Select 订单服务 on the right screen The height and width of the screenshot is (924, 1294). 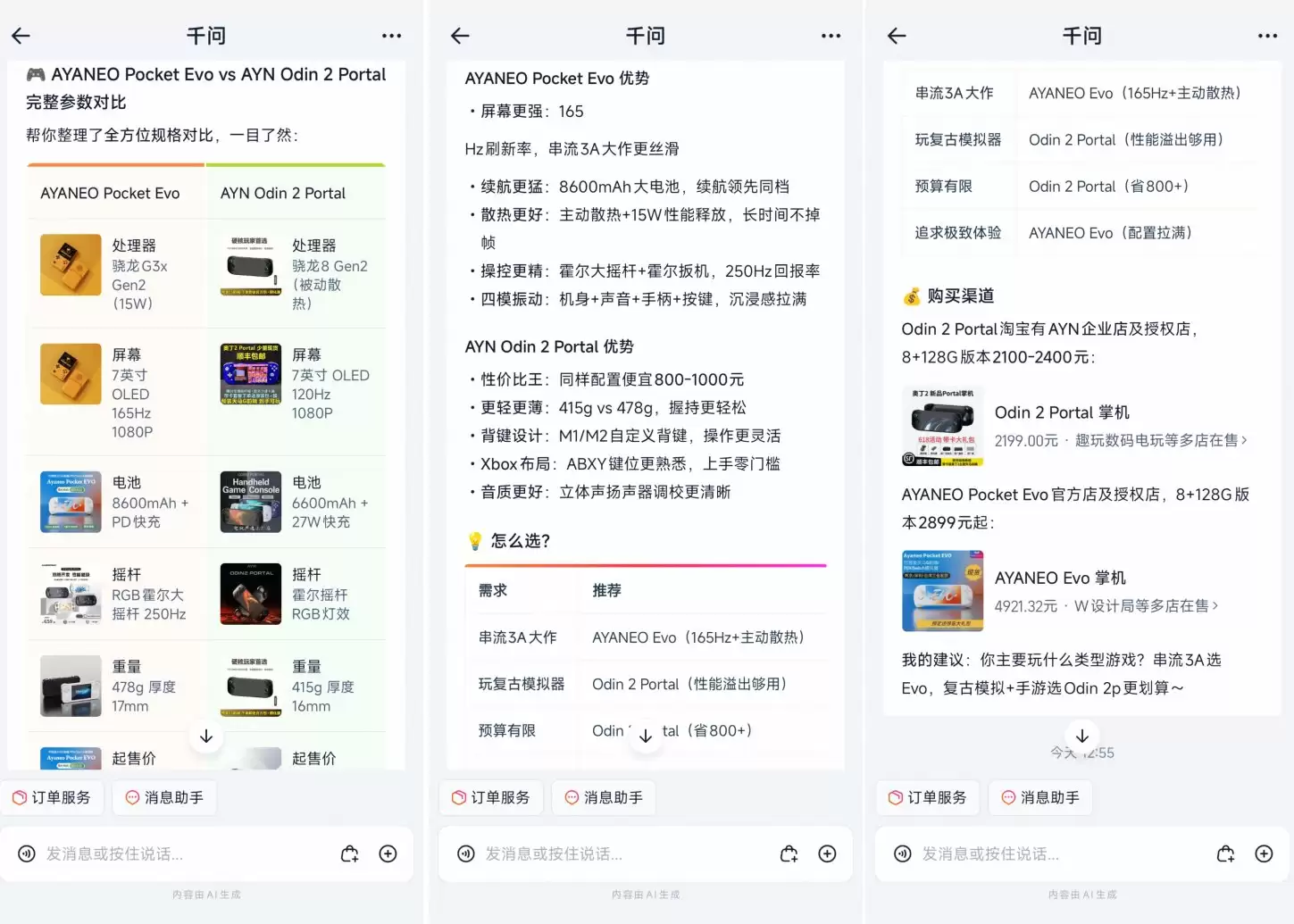pyautogui.click(x=928, y=797)
